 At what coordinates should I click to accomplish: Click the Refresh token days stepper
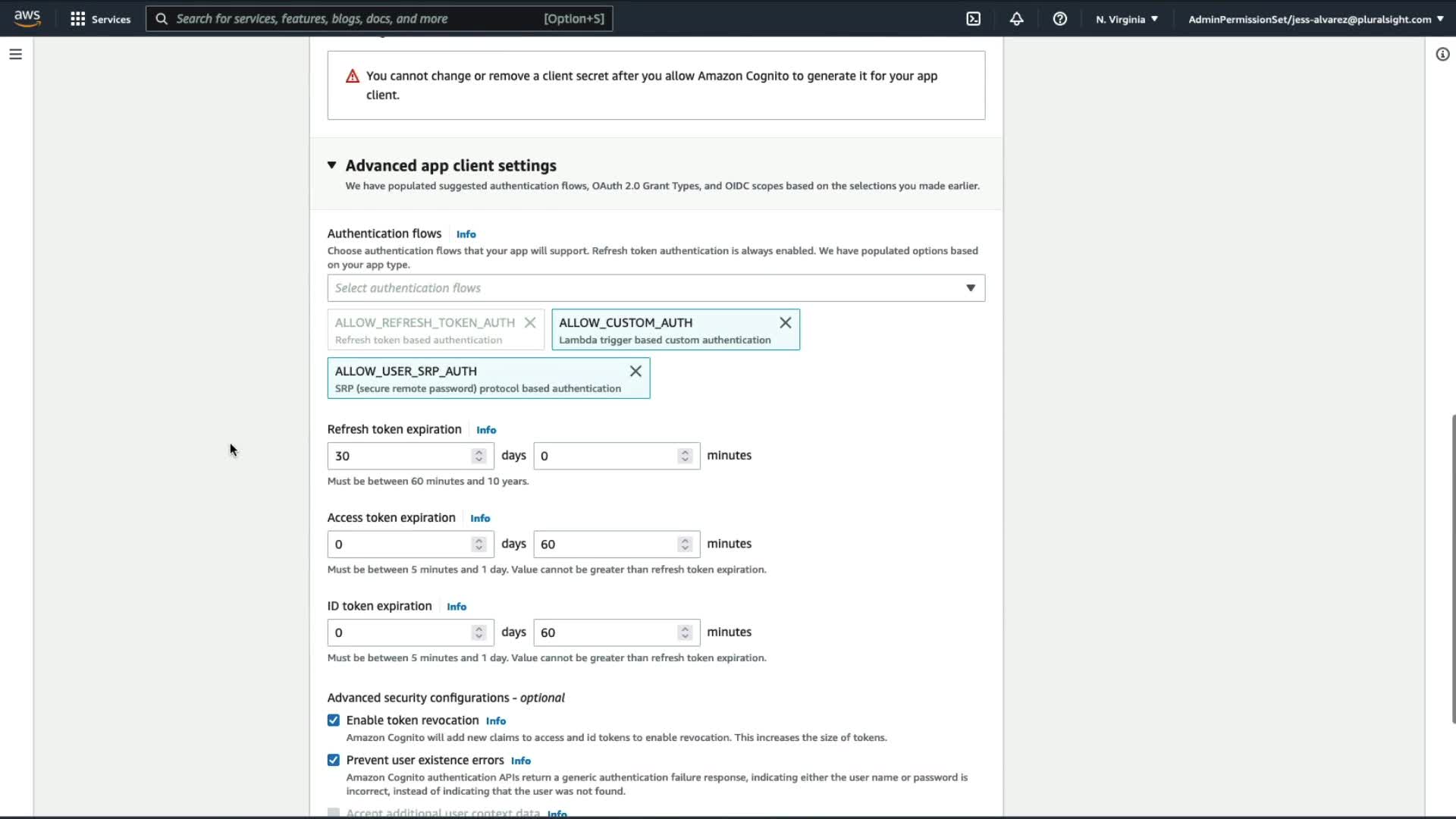click(479, 456)
